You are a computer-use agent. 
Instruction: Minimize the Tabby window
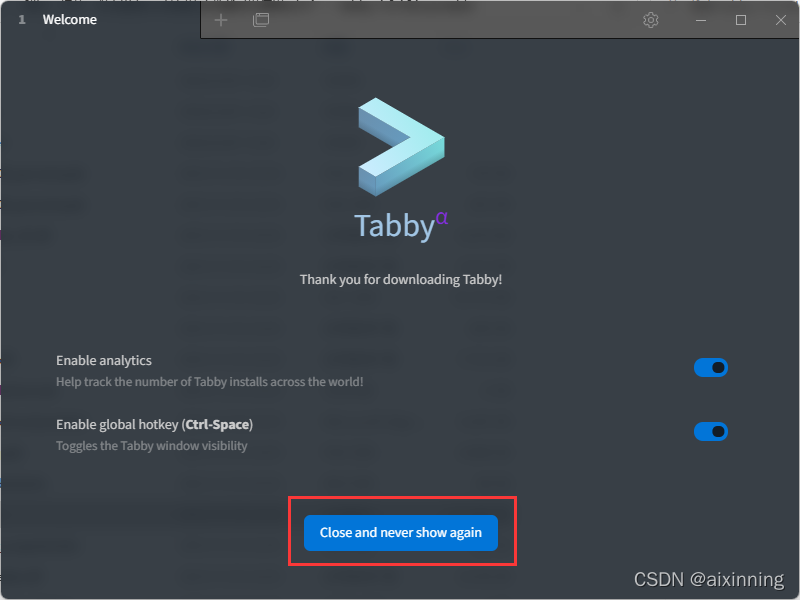[701, 20]
